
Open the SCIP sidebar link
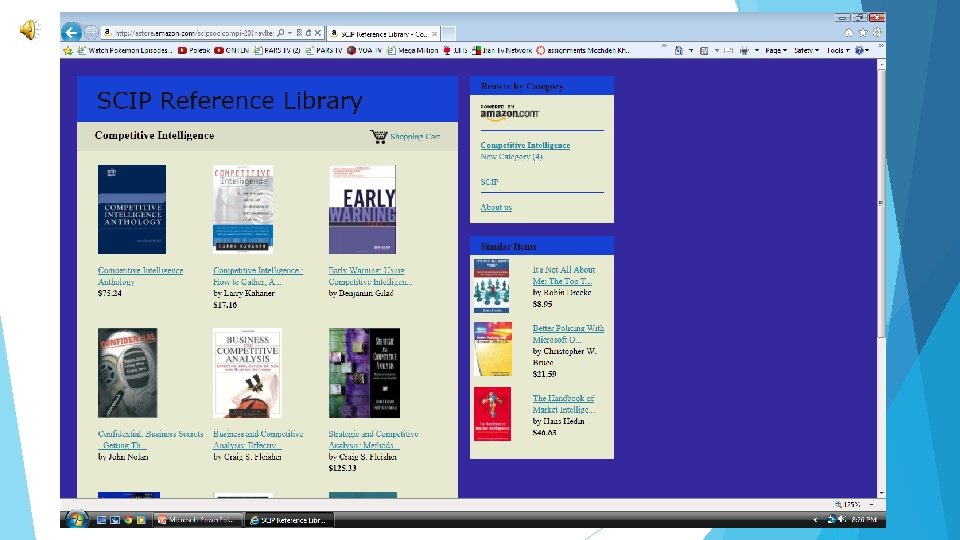pos(489,182)
